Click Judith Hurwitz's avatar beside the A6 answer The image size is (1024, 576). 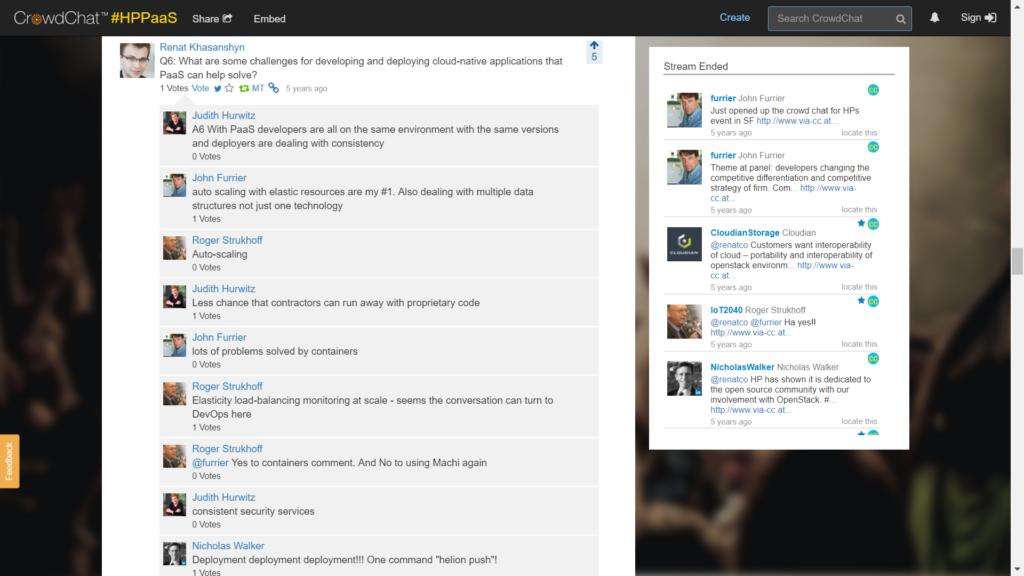click(174, 123)
